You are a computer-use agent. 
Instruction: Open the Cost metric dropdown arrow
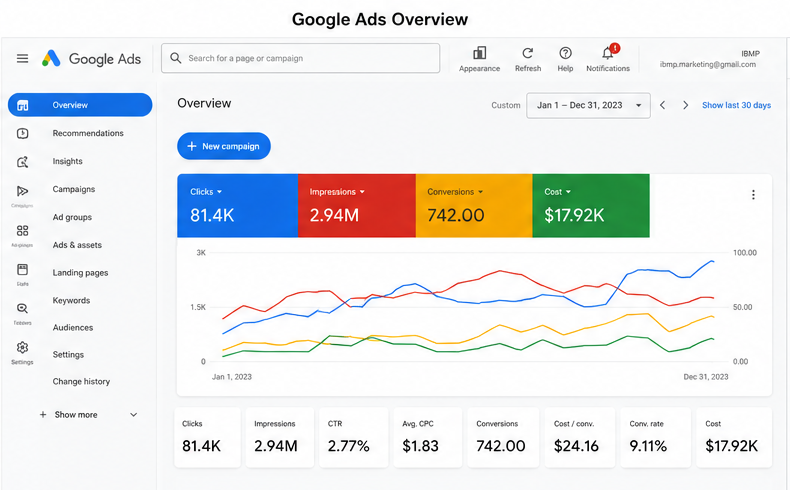coord(568,192)
